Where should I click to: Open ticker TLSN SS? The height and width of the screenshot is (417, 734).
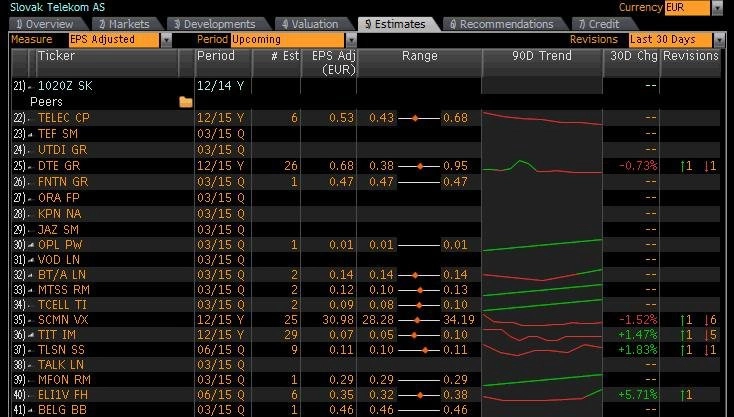coord(63,350)
